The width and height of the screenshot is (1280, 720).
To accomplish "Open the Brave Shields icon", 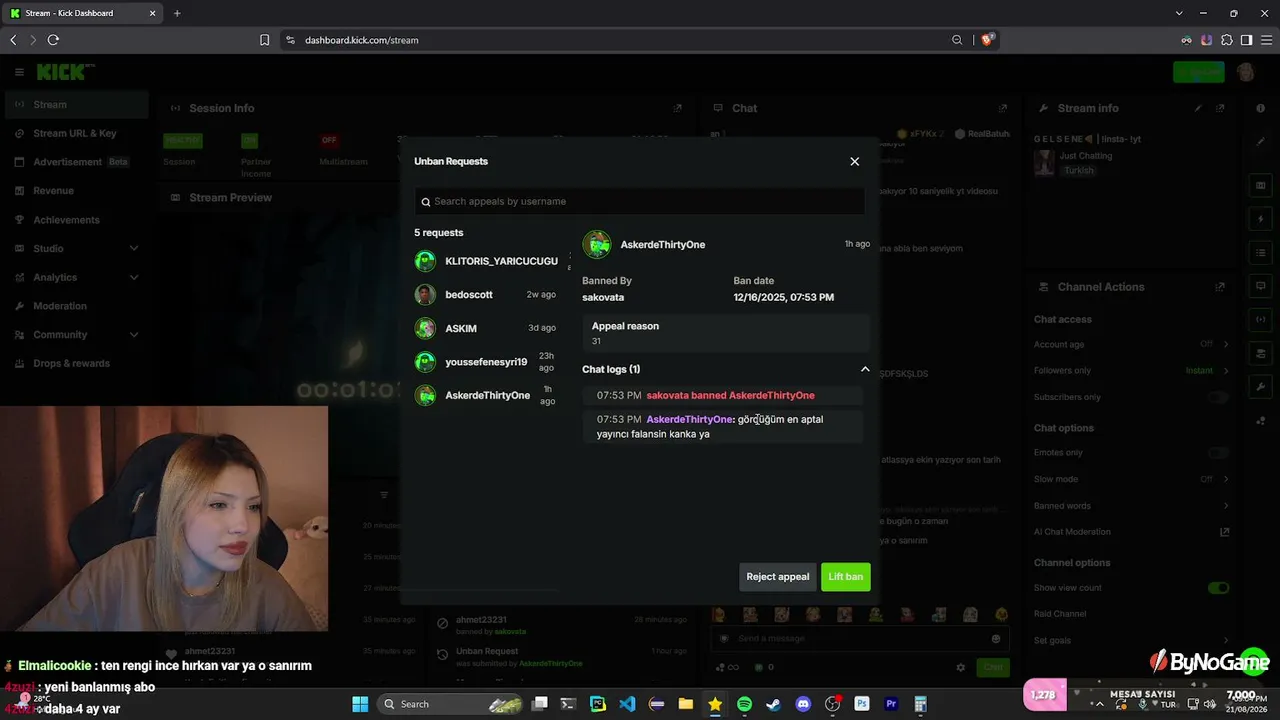I will click(988, 40).
